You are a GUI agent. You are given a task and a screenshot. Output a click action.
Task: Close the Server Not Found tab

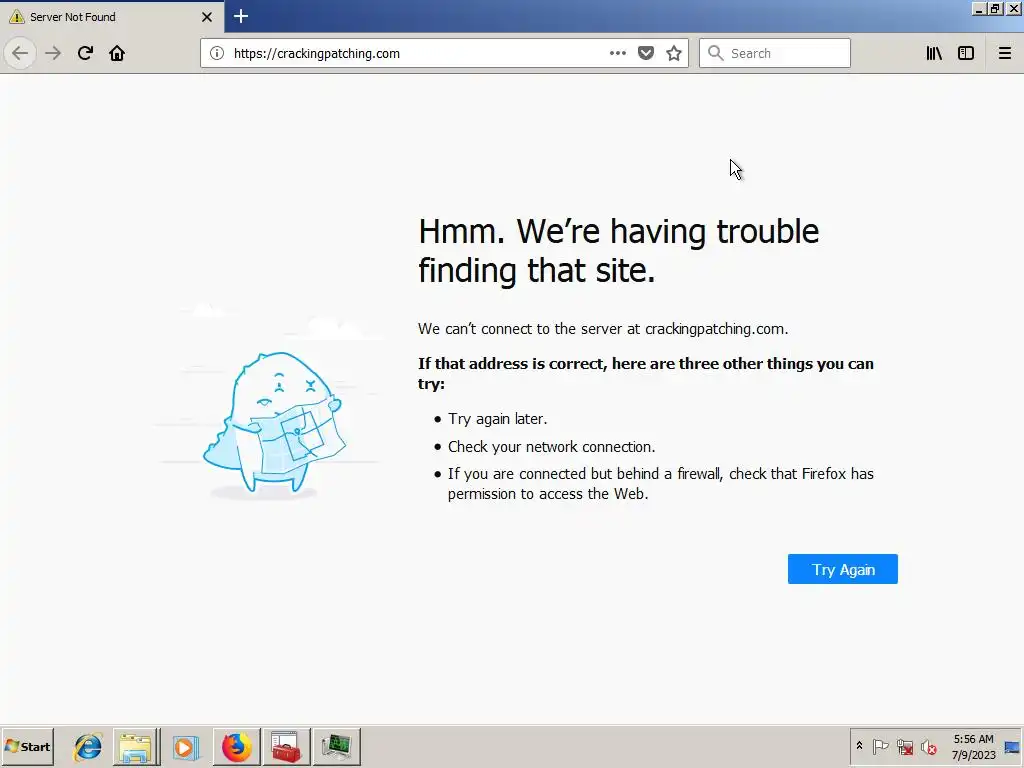(x=207, y=17)
